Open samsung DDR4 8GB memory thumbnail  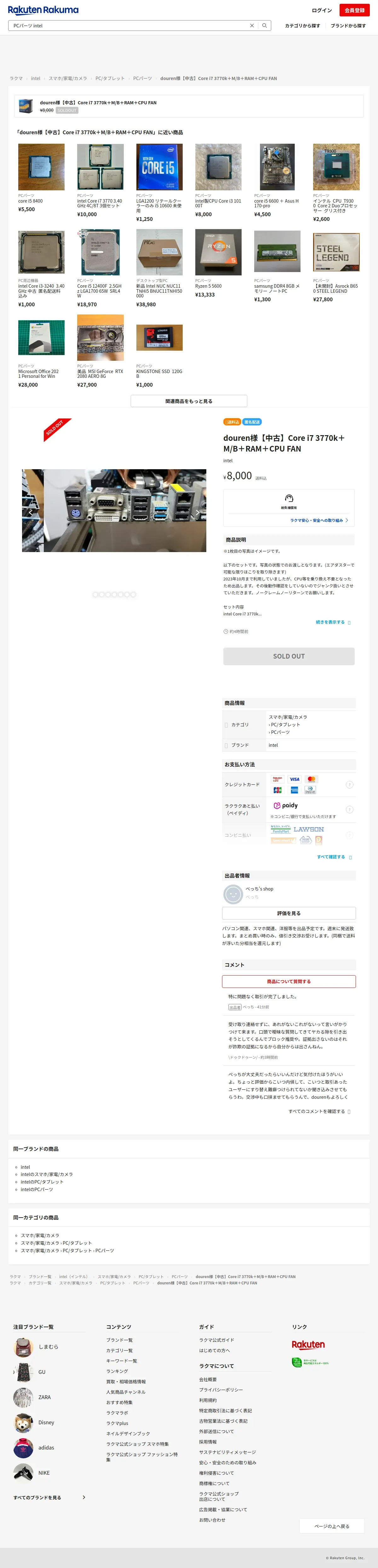click(x=277, y=252)
